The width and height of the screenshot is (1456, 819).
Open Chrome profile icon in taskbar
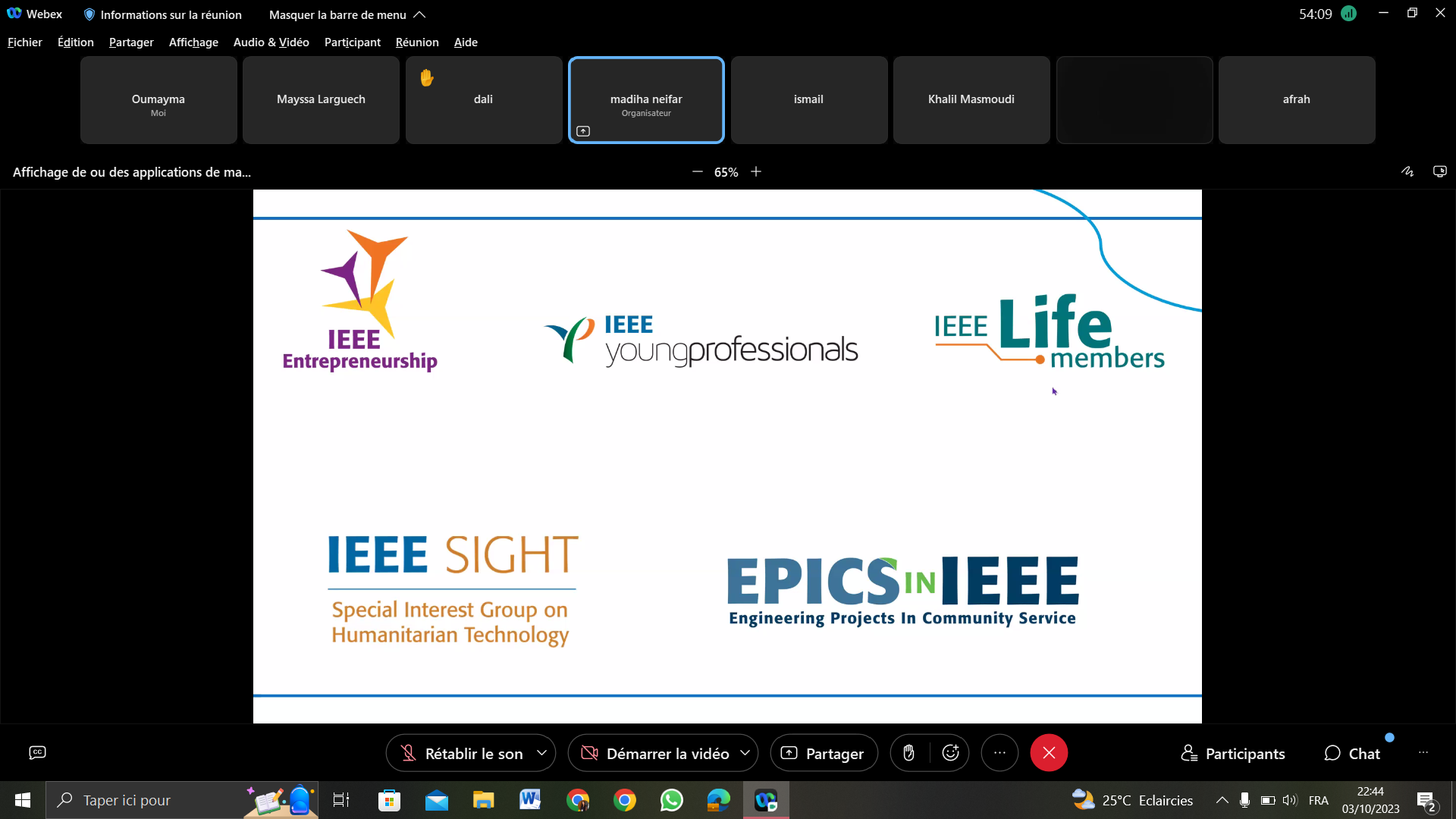click(x=577, y=800)
